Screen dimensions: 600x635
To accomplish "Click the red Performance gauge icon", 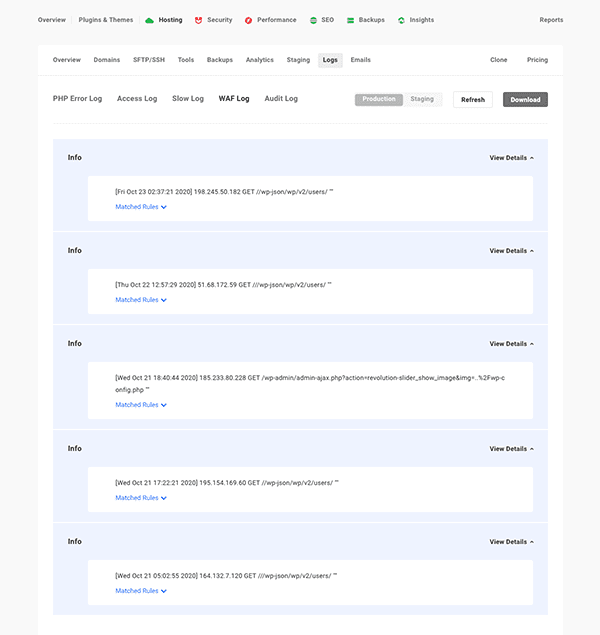I will [248, 20].
